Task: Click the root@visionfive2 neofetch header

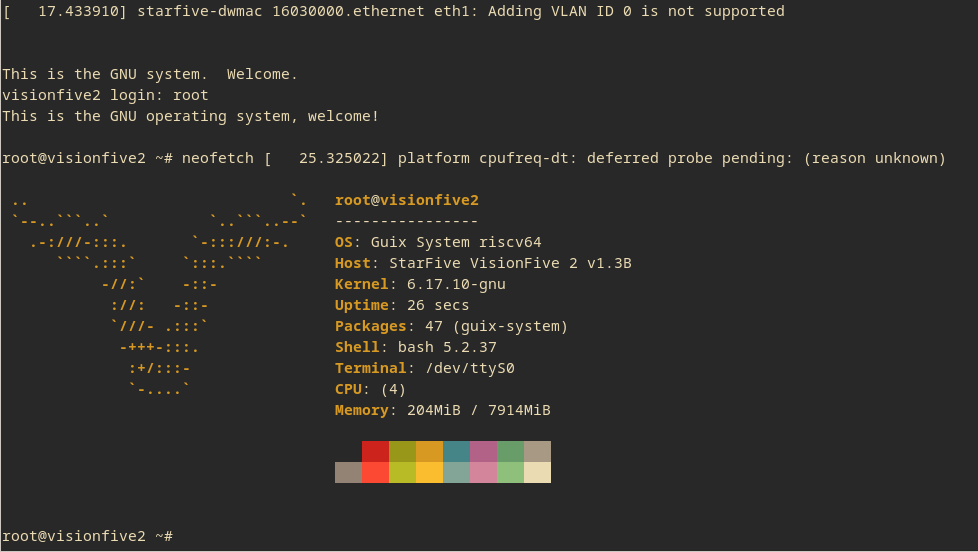Action: 406,200
